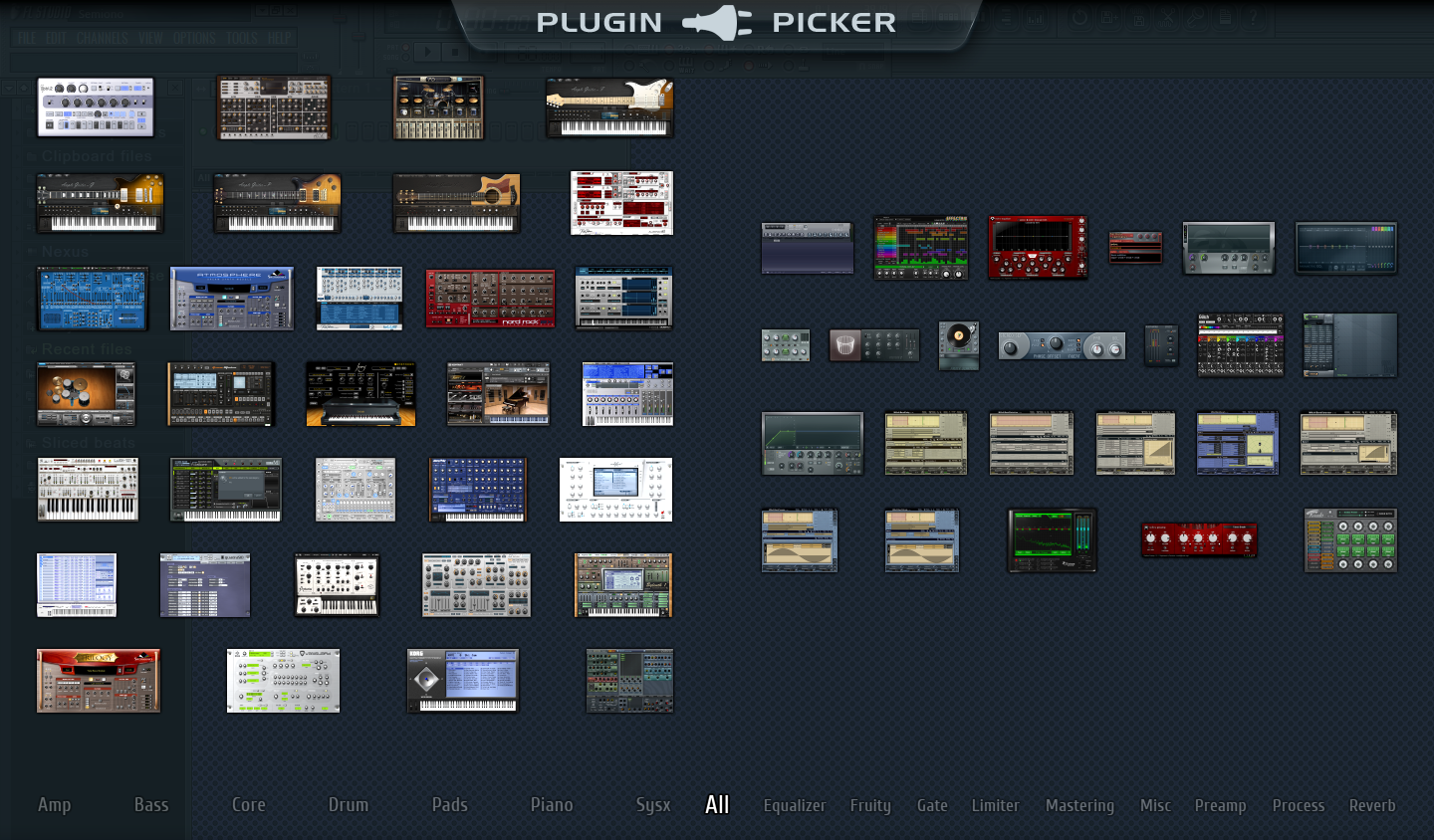Viewport: 1434px width, 840px height.
Task: Filter effects by Reverb category
Action: point(1371,806)
